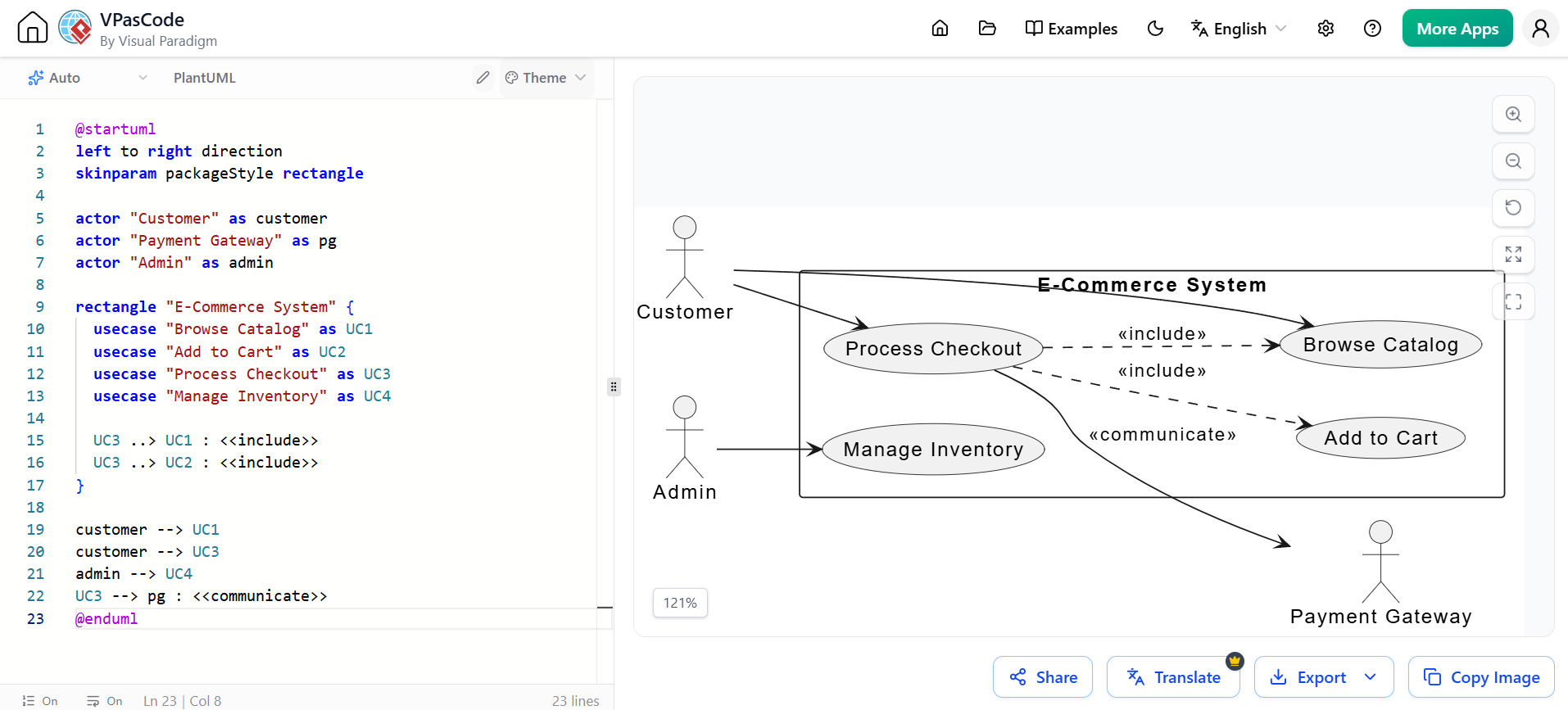Click the VPasCode logo icon
The height and width of the screenshot is (710, 1568).
tap(75, 27)
